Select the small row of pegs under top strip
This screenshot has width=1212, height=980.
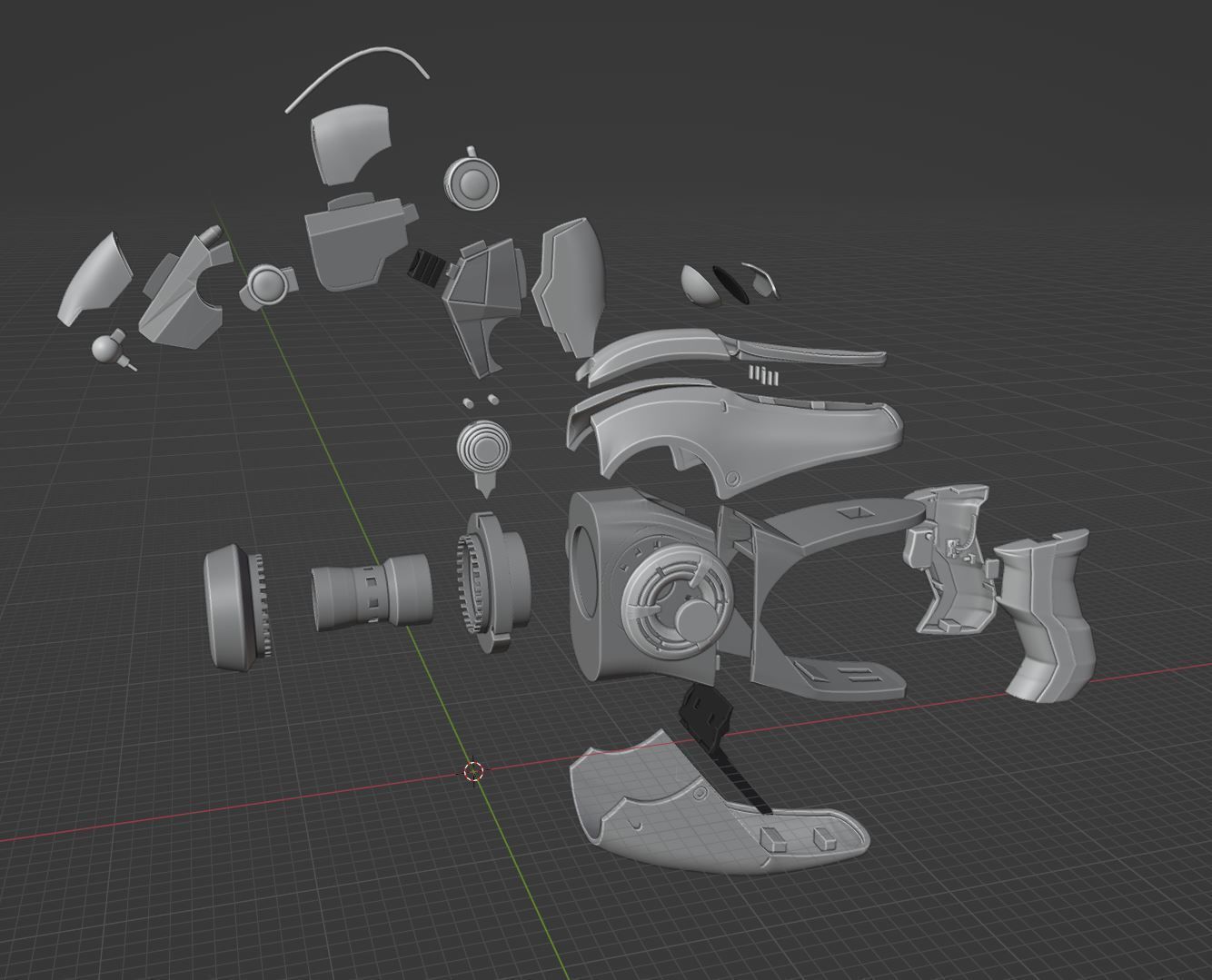pos(765,373)
